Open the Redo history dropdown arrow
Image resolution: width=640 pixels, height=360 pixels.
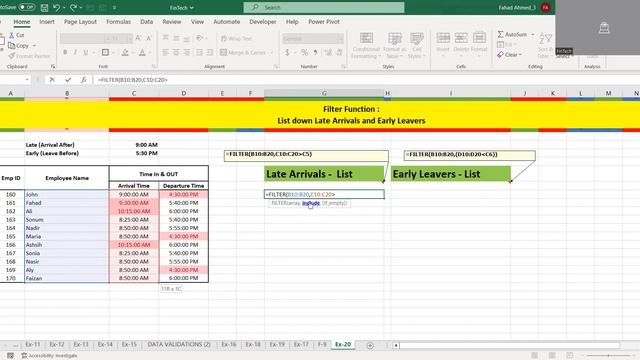pyautogui.click(x=81, y=8)
